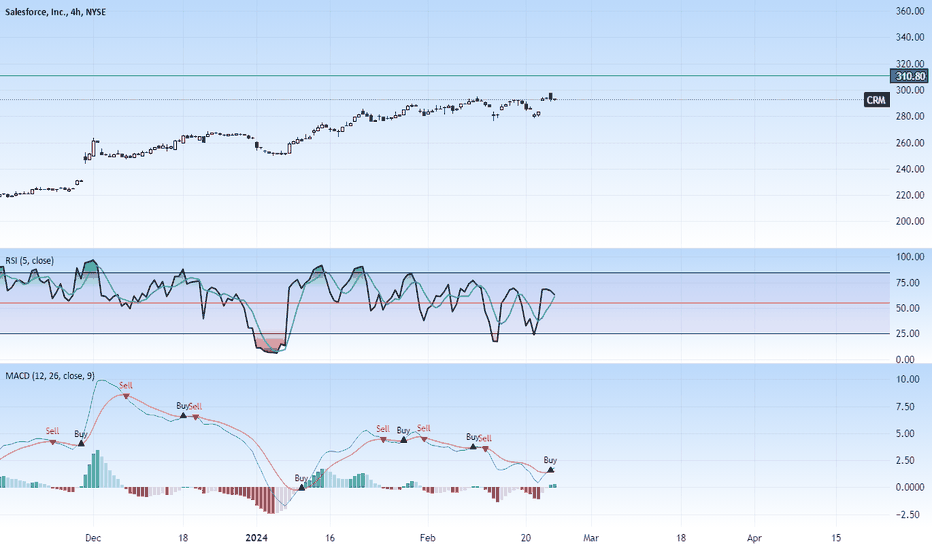Image resolution: width=932 pixels, height=550 pixels.
Task: Open the MACD (12, 26, close, 9) indicator legend
Action: [x=50, y=376]
